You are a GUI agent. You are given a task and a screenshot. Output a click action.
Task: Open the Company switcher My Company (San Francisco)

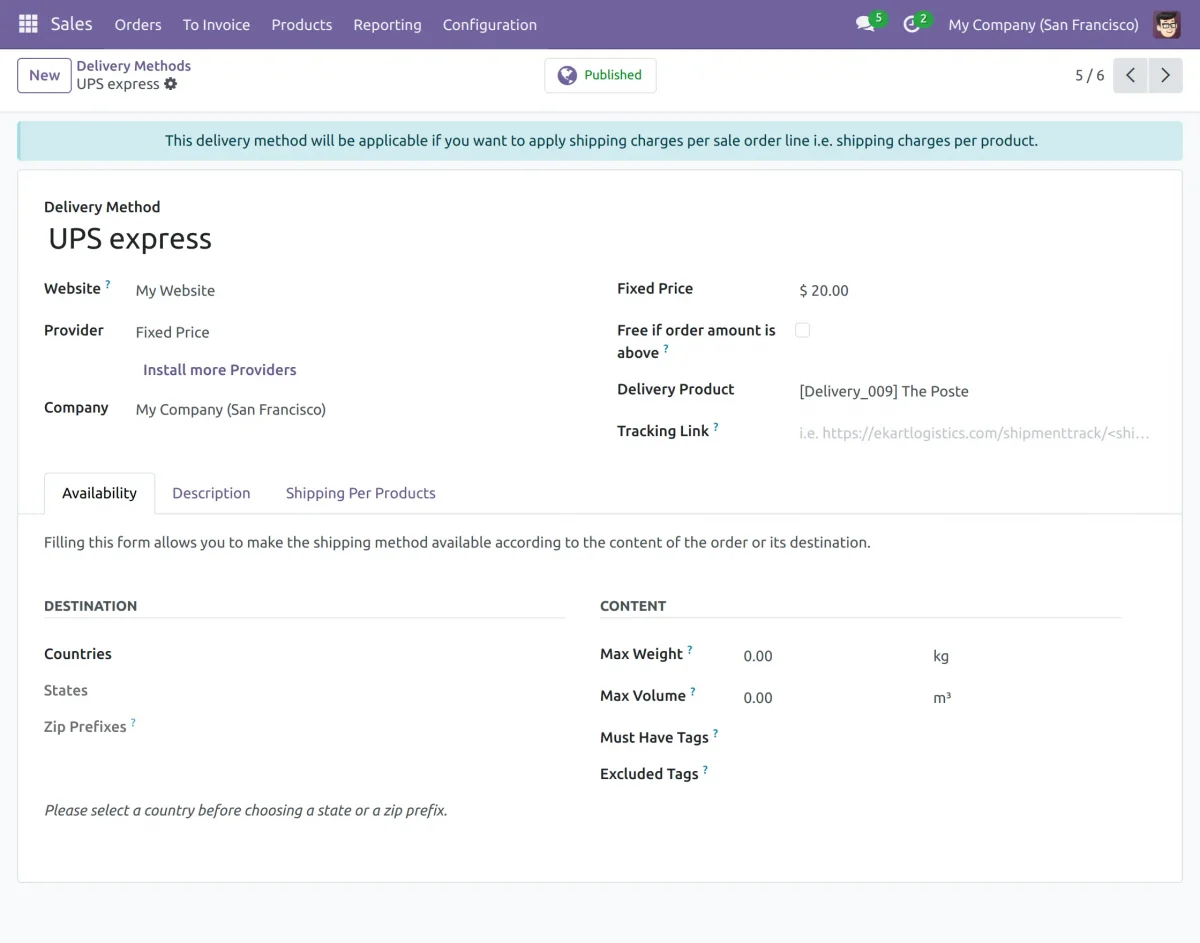1043,25
